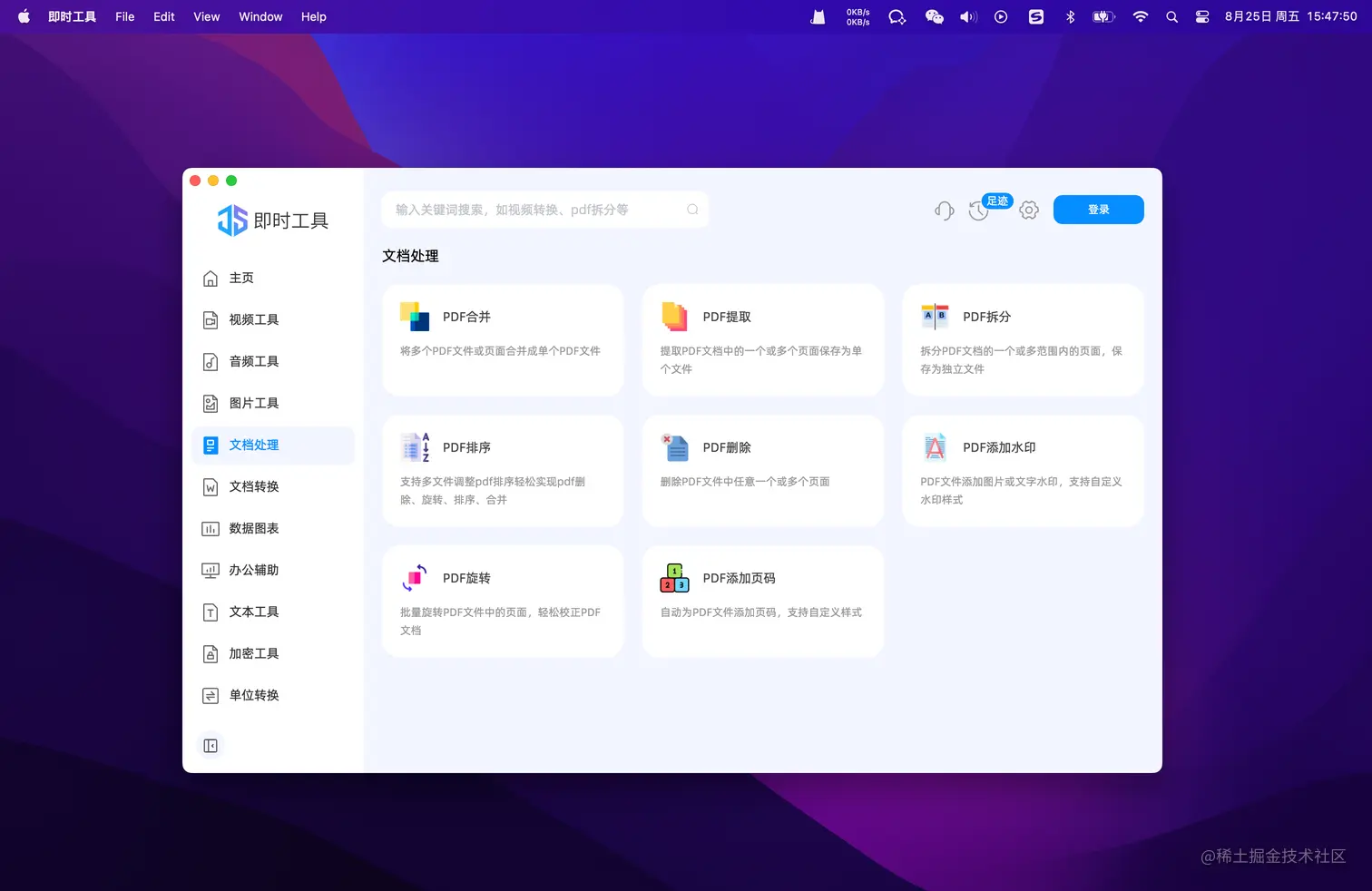
Task: Open the PDF添加页码 page number icon
Action: click(x=674, y=578)
